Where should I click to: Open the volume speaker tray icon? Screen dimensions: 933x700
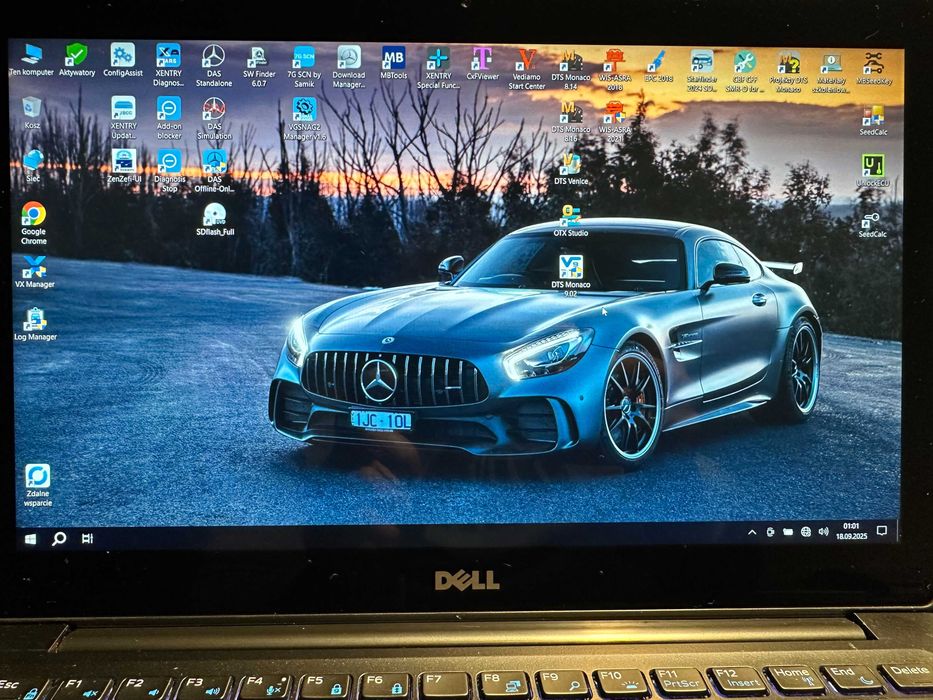tap(824, 531)
